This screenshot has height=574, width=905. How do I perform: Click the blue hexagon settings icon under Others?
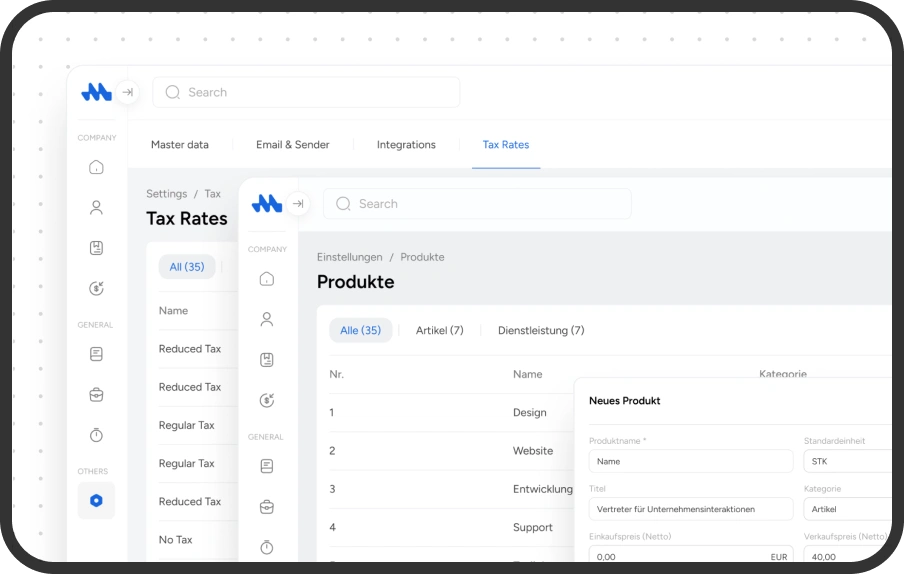(96, 501)
